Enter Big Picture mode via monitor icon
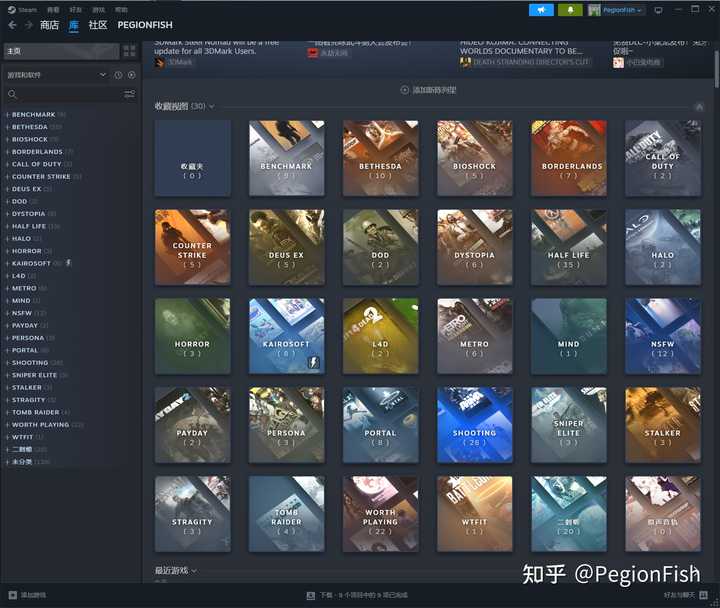The image size is (720, 608). tap(658, 10)
